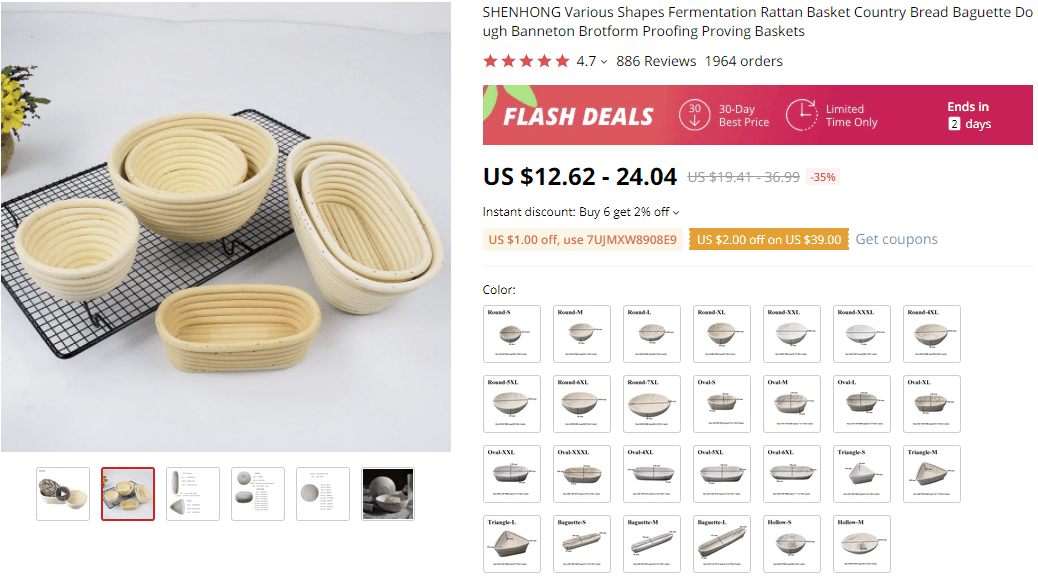Click the Limited Time Only clock icon
This screenshot has height=581, width=1038.
click(x=801, y=115)
